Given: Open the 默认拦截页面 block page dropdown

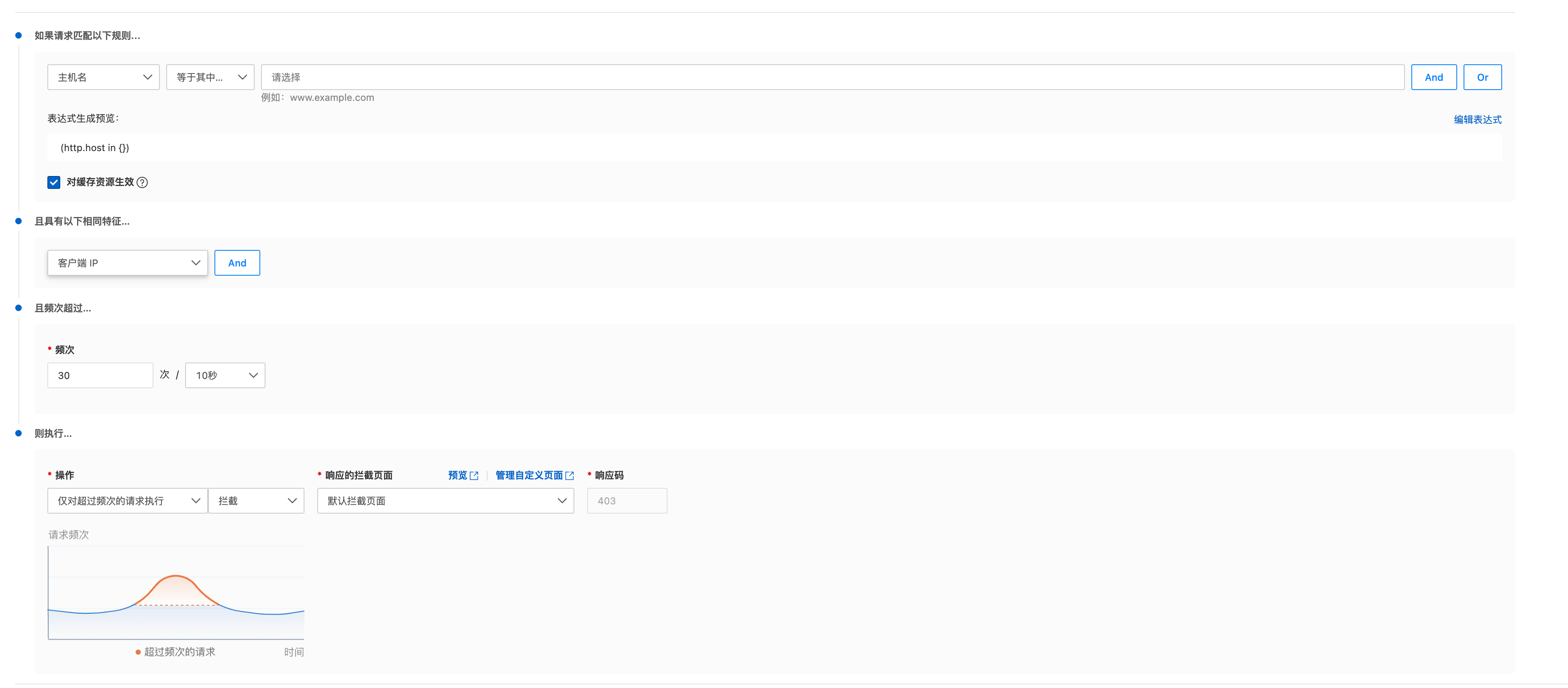Looking at the screenshot, I should (x=445, y=500).
